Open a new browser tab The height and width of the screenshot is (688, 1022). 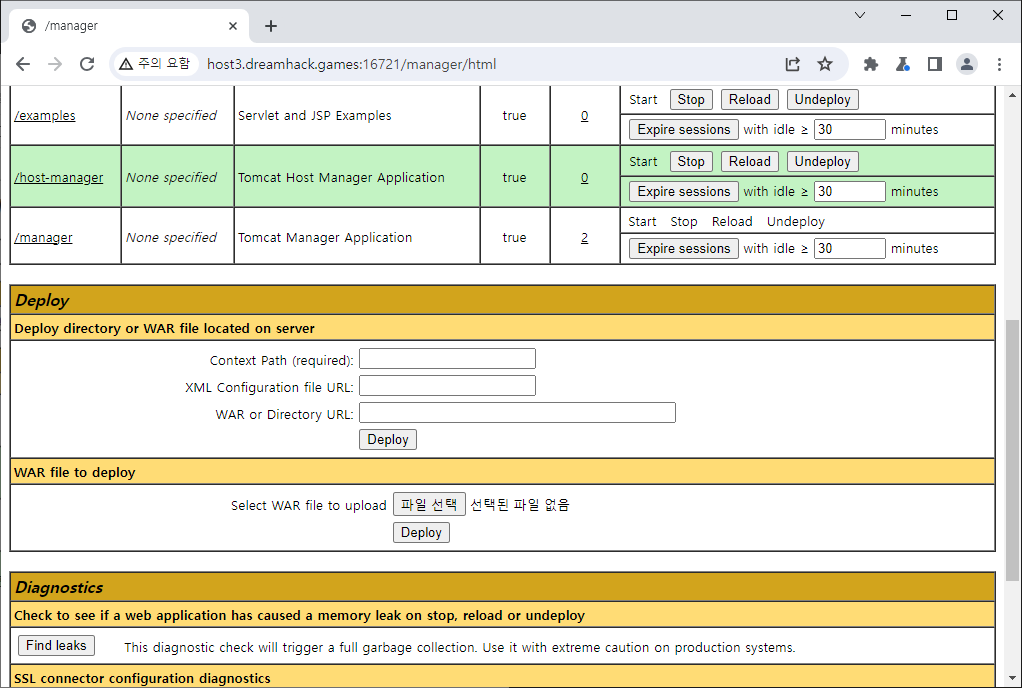(271, 26)
